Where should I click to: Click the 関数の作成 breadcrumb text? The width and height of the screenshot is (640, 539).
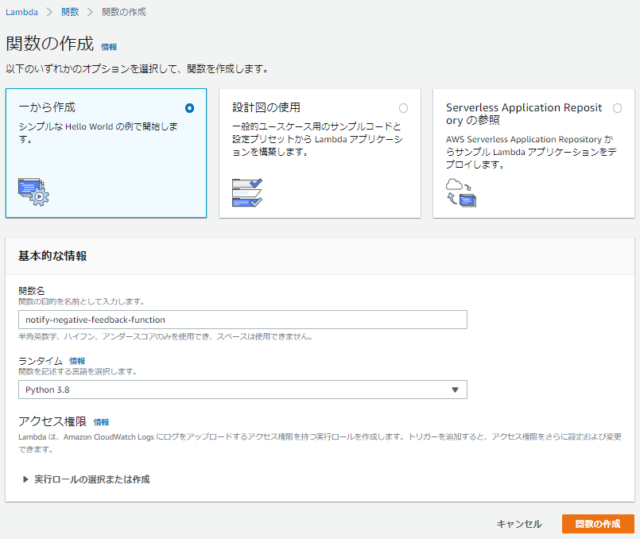pos(124,12)
